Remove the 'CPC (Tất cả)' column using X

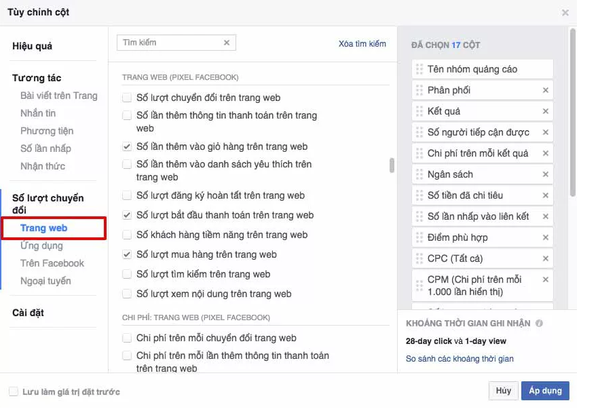[545, 258]
